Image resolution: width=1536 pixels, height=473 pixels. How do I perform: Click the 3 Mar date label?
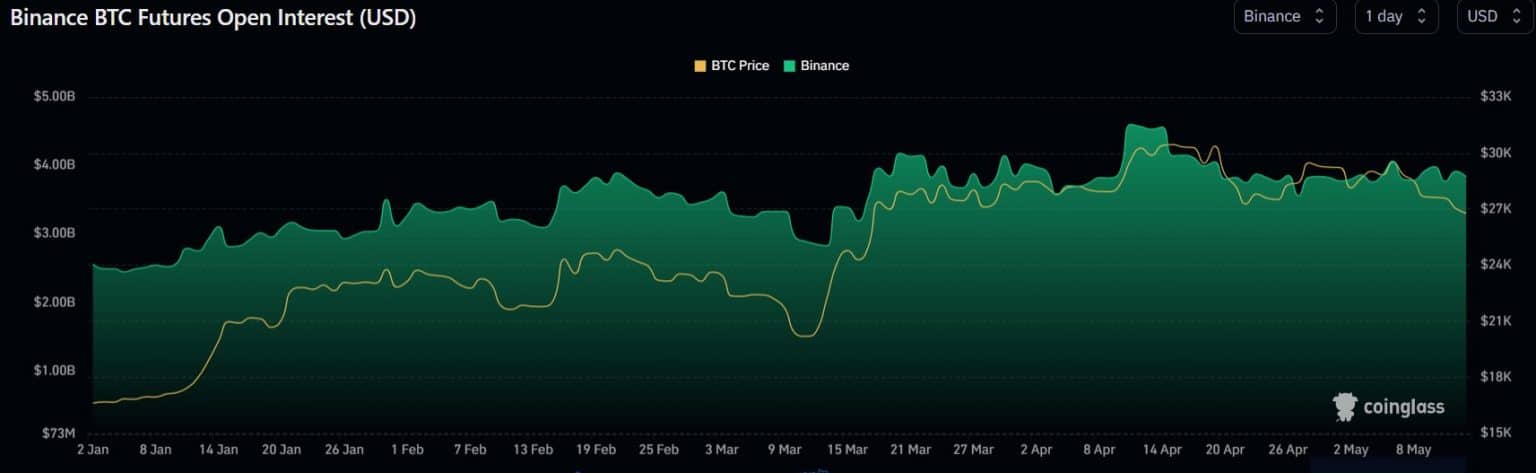(x=721, y=450)
